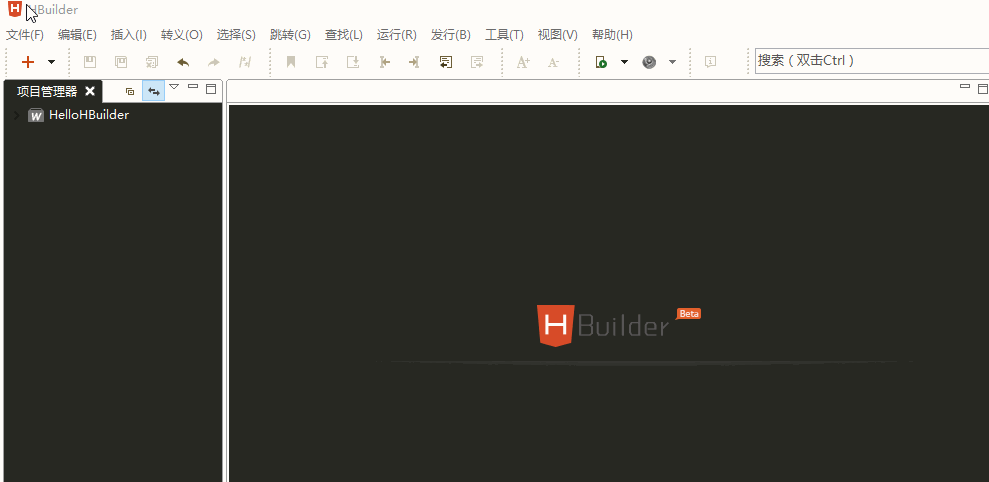The image size is (989, 482).
Task: Click the format-code icon after Redo
Action: [245, 62]
